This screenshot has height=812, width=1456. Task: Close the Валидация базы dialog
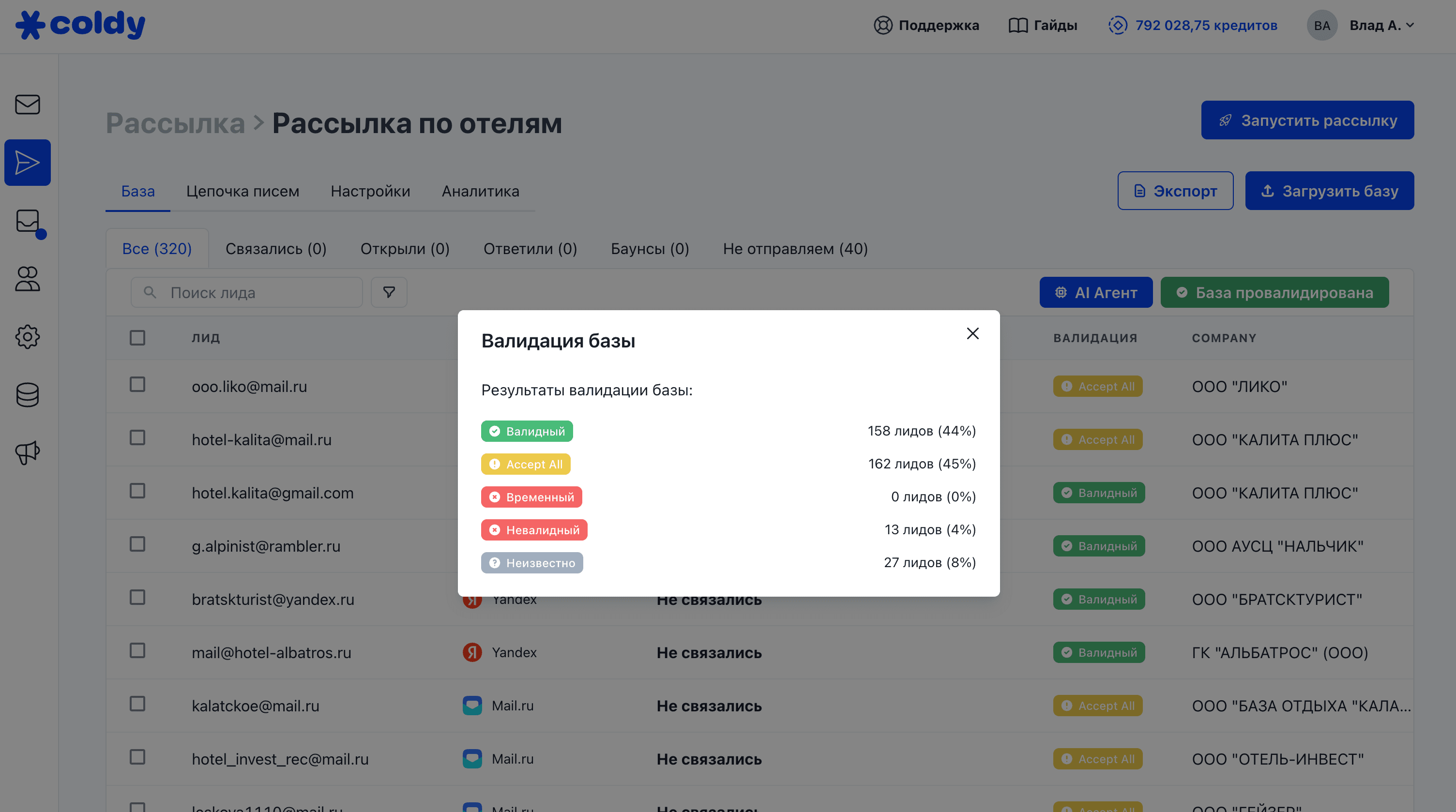tap(972, 333)
